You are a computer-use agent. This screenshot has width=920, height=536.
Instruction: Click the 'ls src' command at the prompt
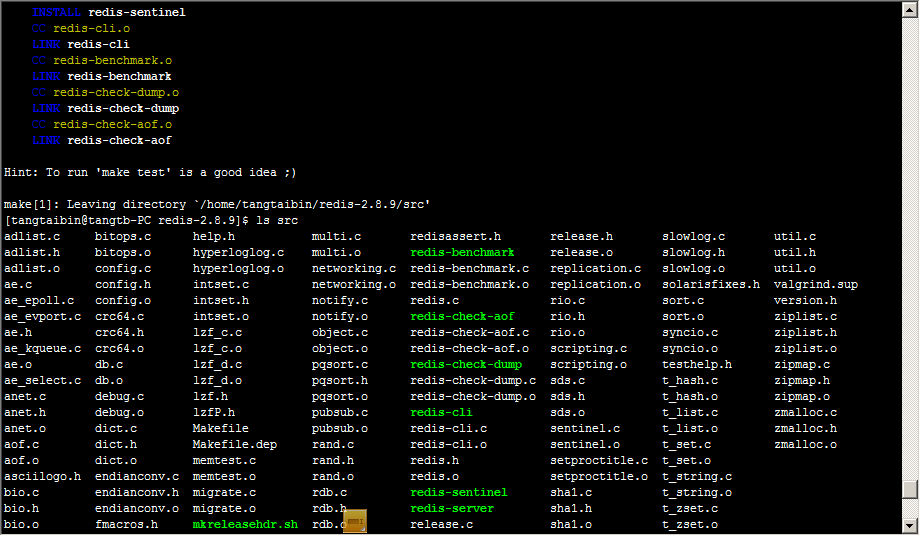pos(277,220)
